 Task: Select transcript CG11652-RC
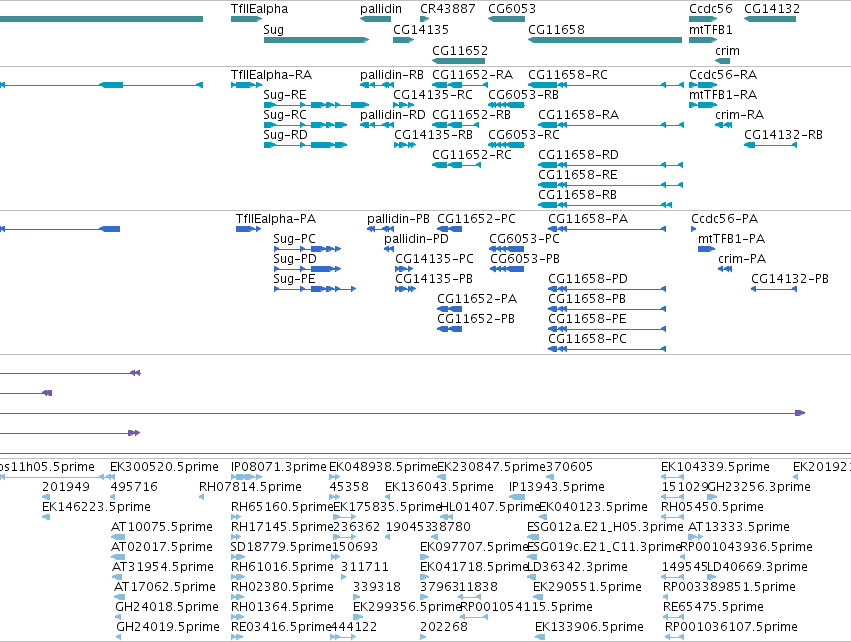click(456, 165)
